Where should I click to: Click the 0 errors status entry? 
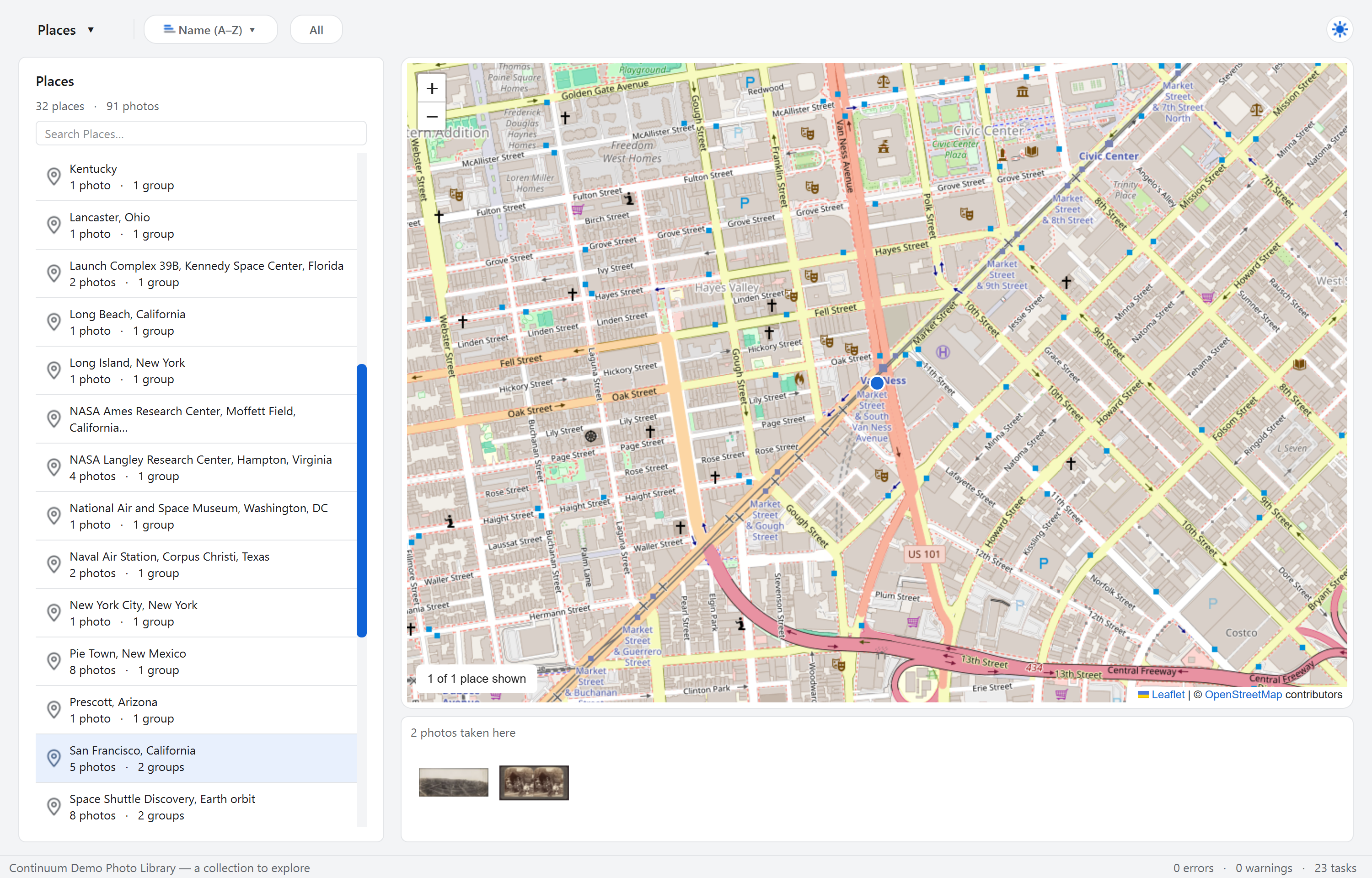(1194, 867)
